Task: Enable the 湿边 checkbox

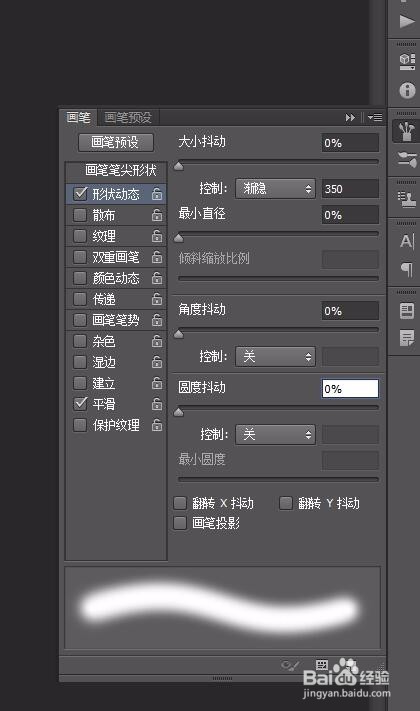Action: click(x=80, y=362)
